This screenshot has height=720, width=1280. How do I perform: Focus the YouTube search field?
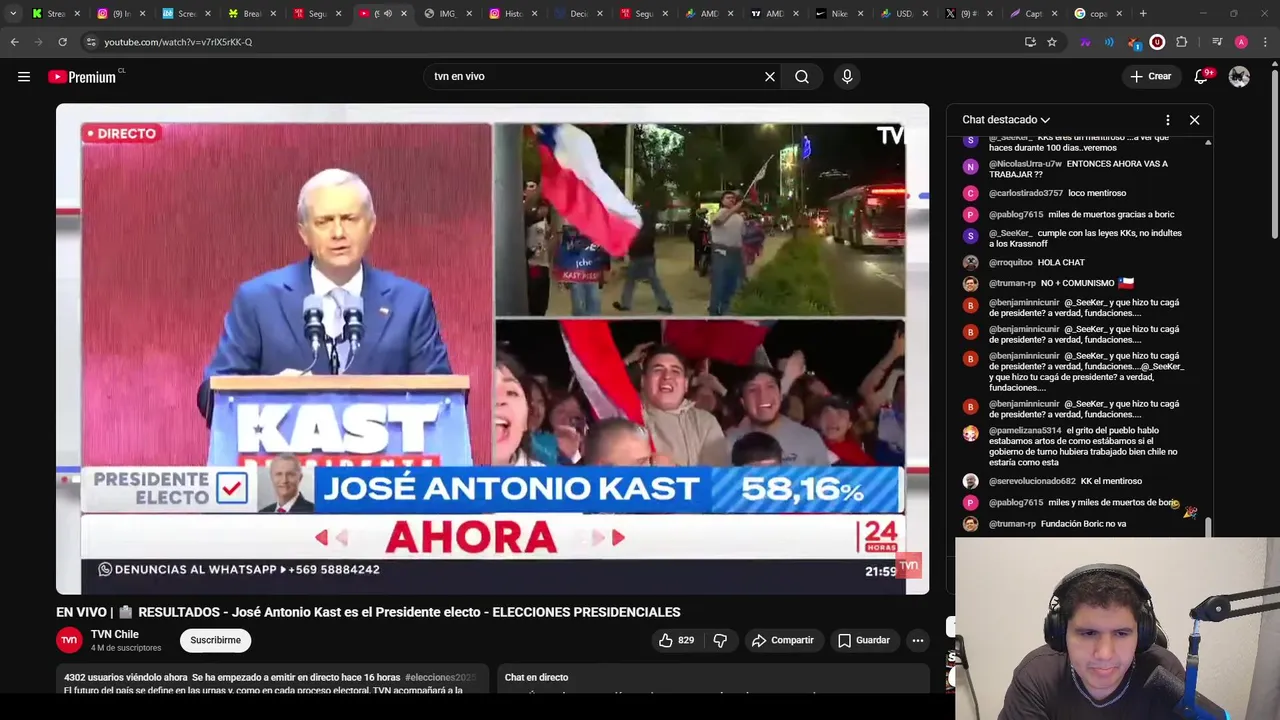click(594, 76)
